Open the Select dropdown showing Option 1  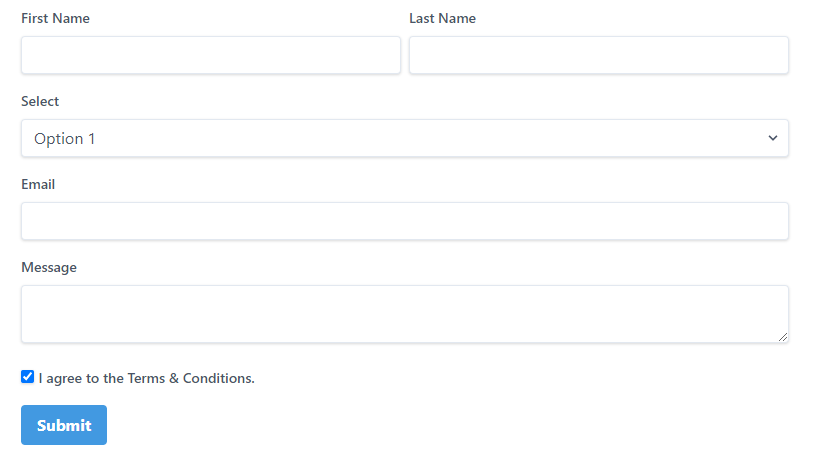[x=405, y=138]
